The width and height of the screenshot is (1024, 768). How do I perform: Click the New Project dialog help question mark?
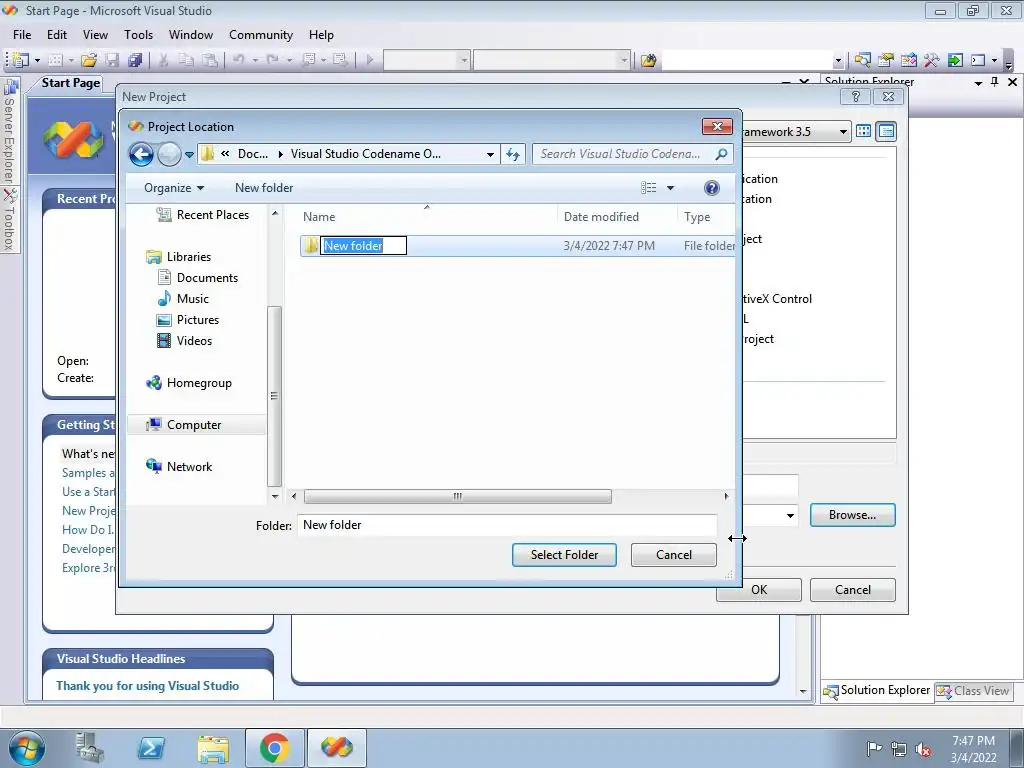click(x=856, y=97)
